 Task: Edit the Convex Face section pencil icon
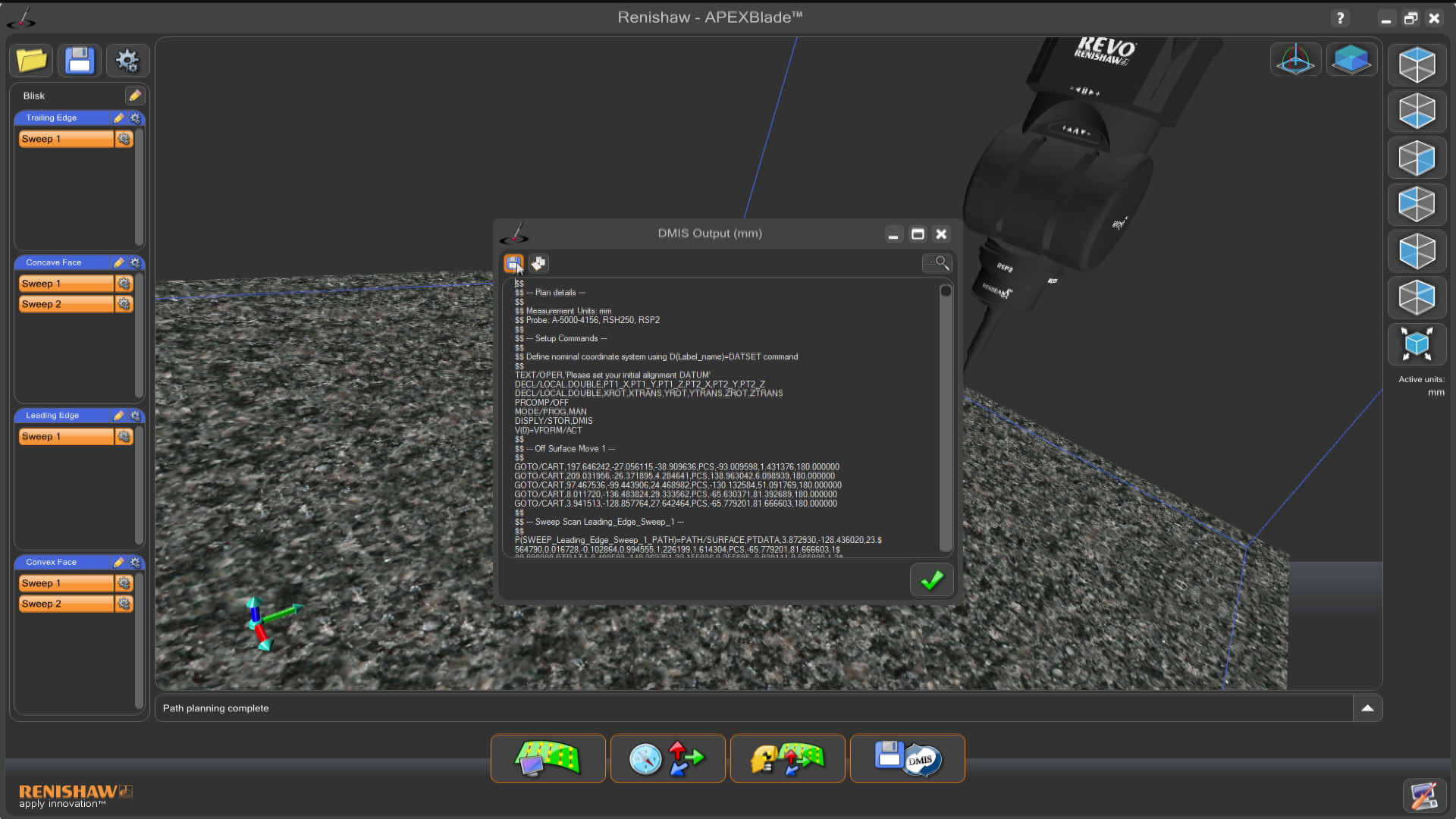pyautogui.click(x=118, y=563)
